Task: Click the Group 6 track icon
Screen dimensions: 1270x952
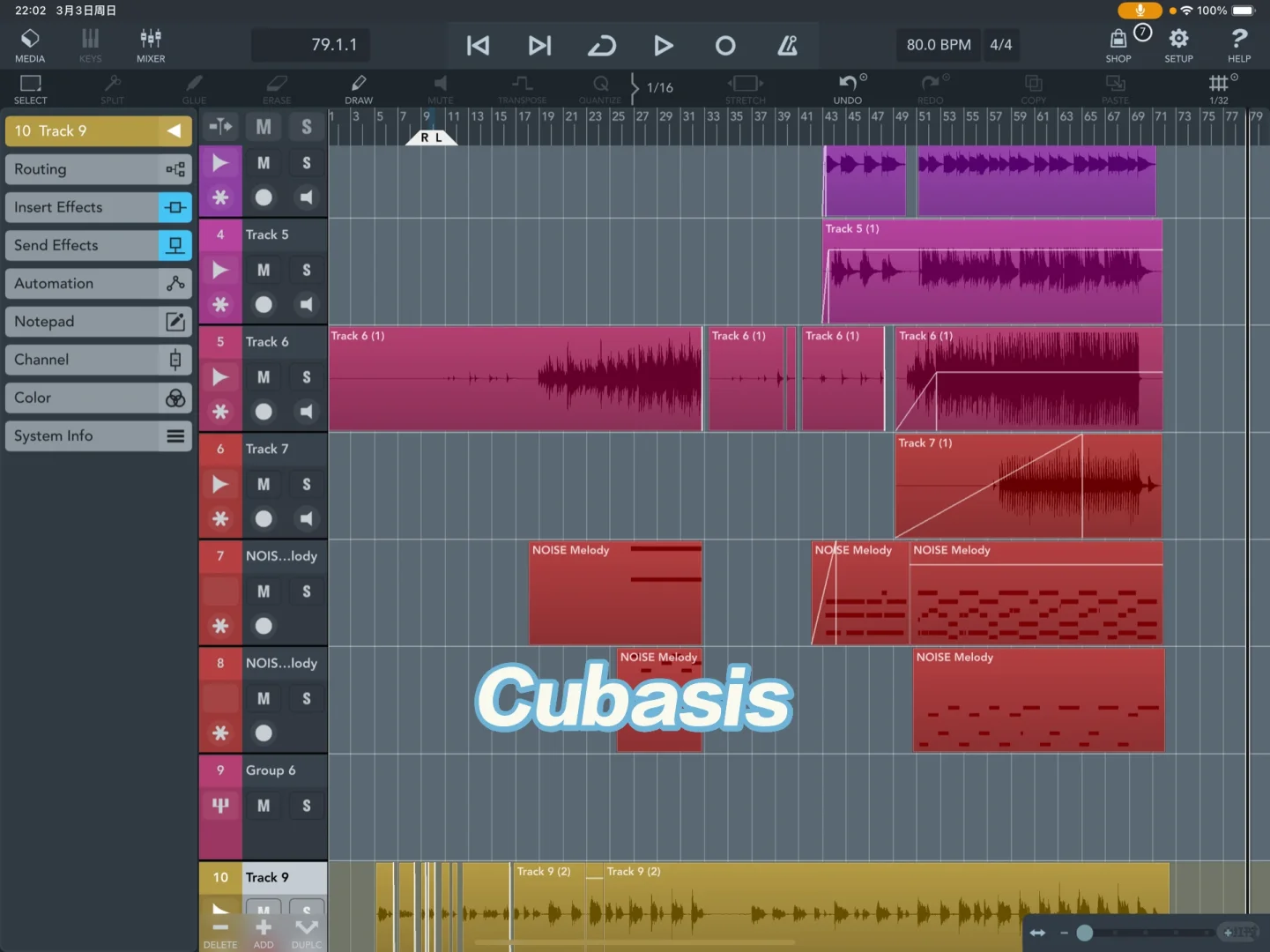Action: [x=220, y=806]
